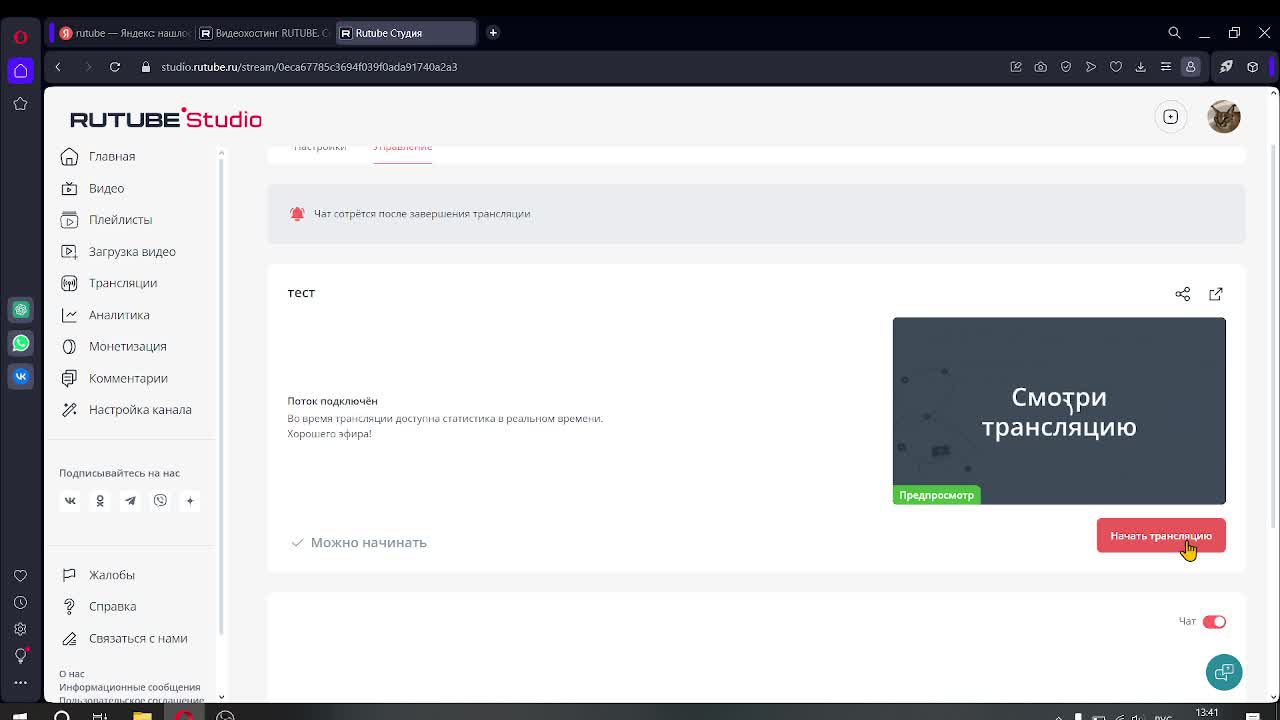
Task: Open the Viber social link icon
Action: tap(160, 501)
